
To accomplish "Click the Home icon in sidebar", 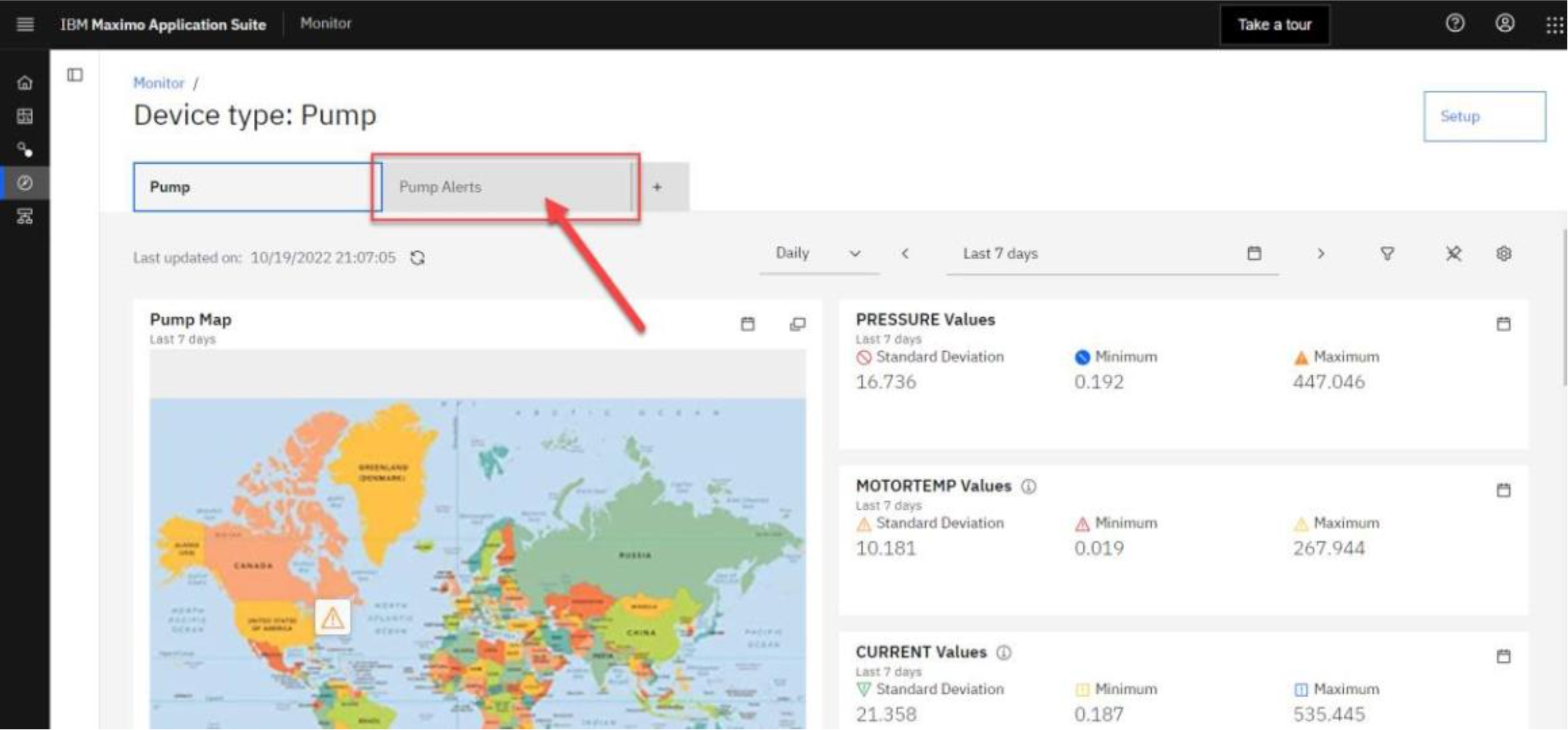I will point(25,83).
